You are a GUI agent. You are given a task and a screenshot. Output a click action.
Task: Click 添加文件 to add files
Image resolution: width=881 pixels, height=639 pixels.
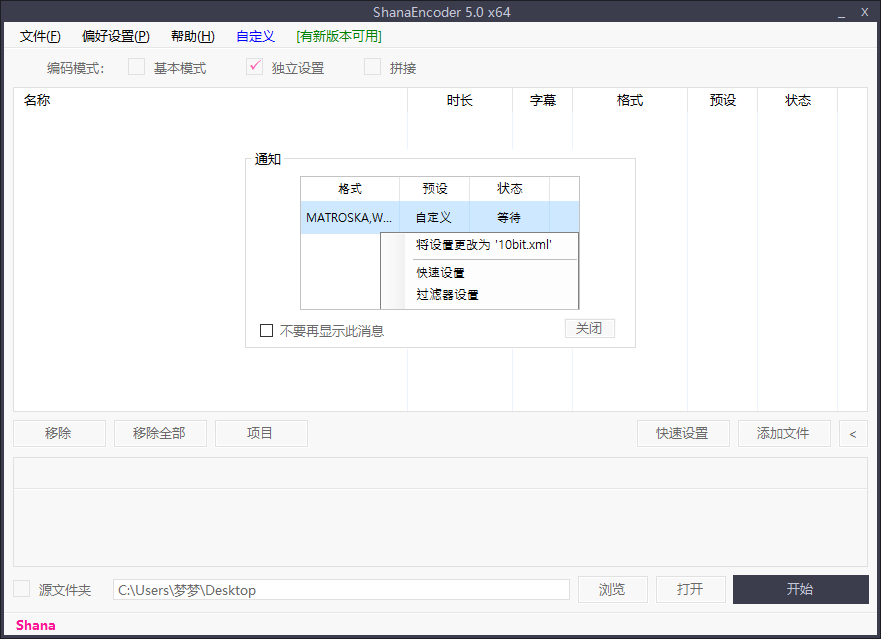(784, 433)
